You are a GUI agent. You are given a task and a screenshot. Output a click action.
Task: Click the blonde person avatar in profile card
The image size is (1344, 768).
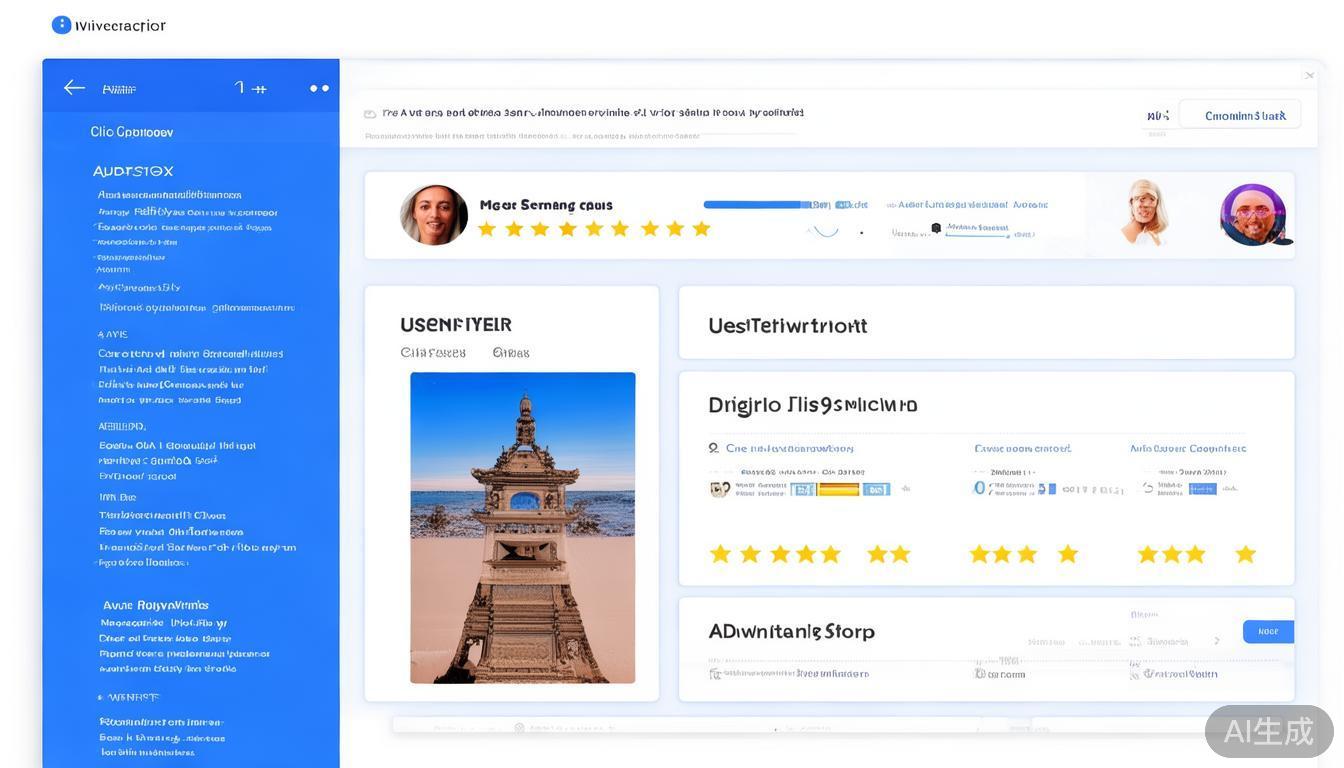(x=1144, y=212)
